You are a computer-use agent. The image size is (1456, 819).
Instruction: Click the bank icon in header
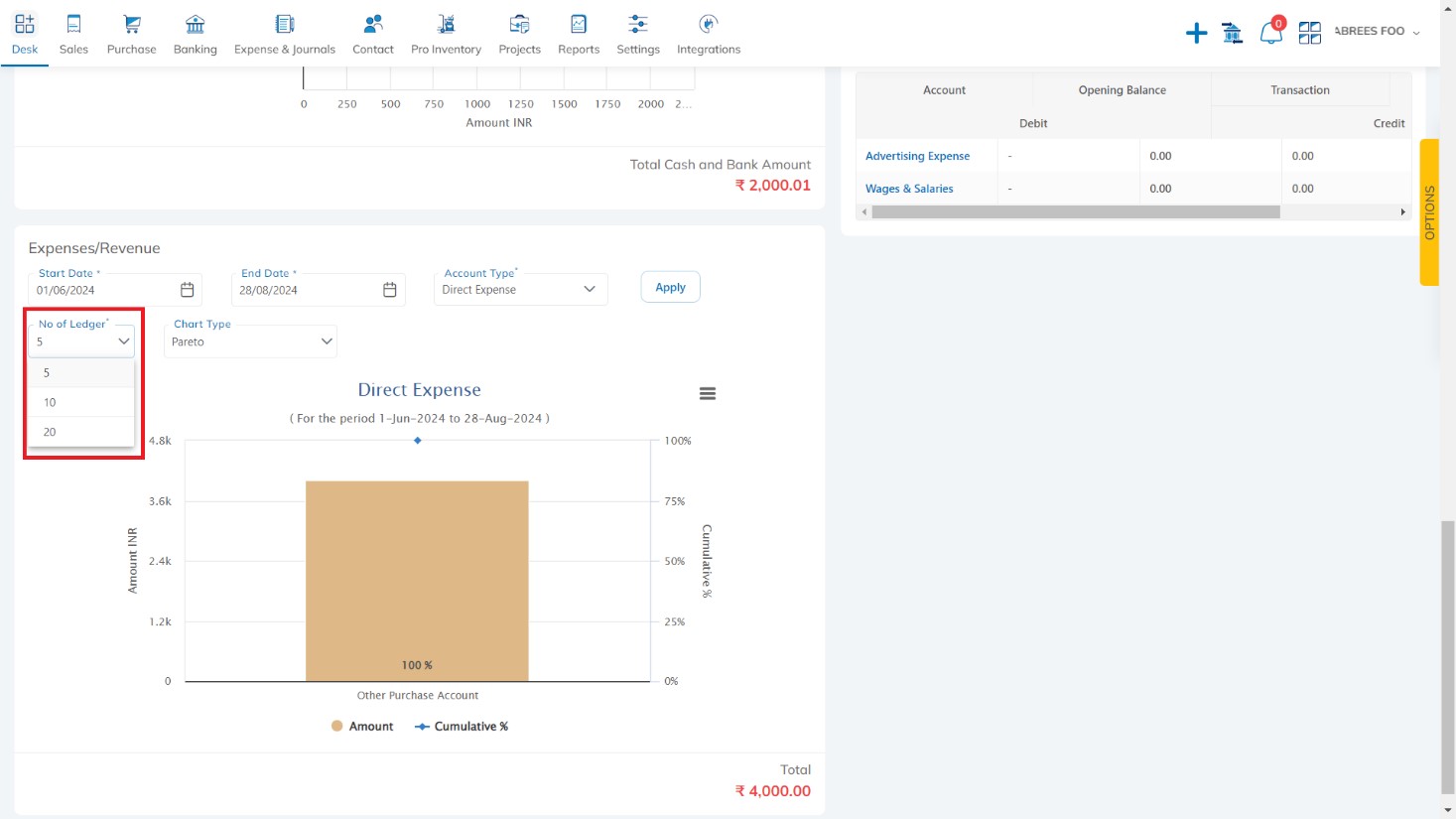(1233, 33)
